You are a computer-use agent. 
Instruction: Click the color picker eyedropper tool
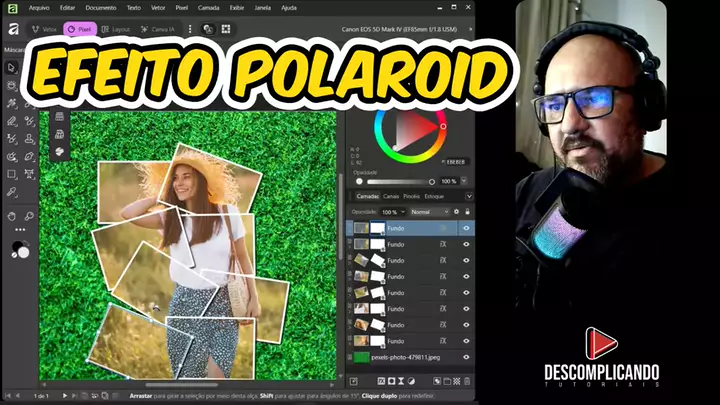11,191
